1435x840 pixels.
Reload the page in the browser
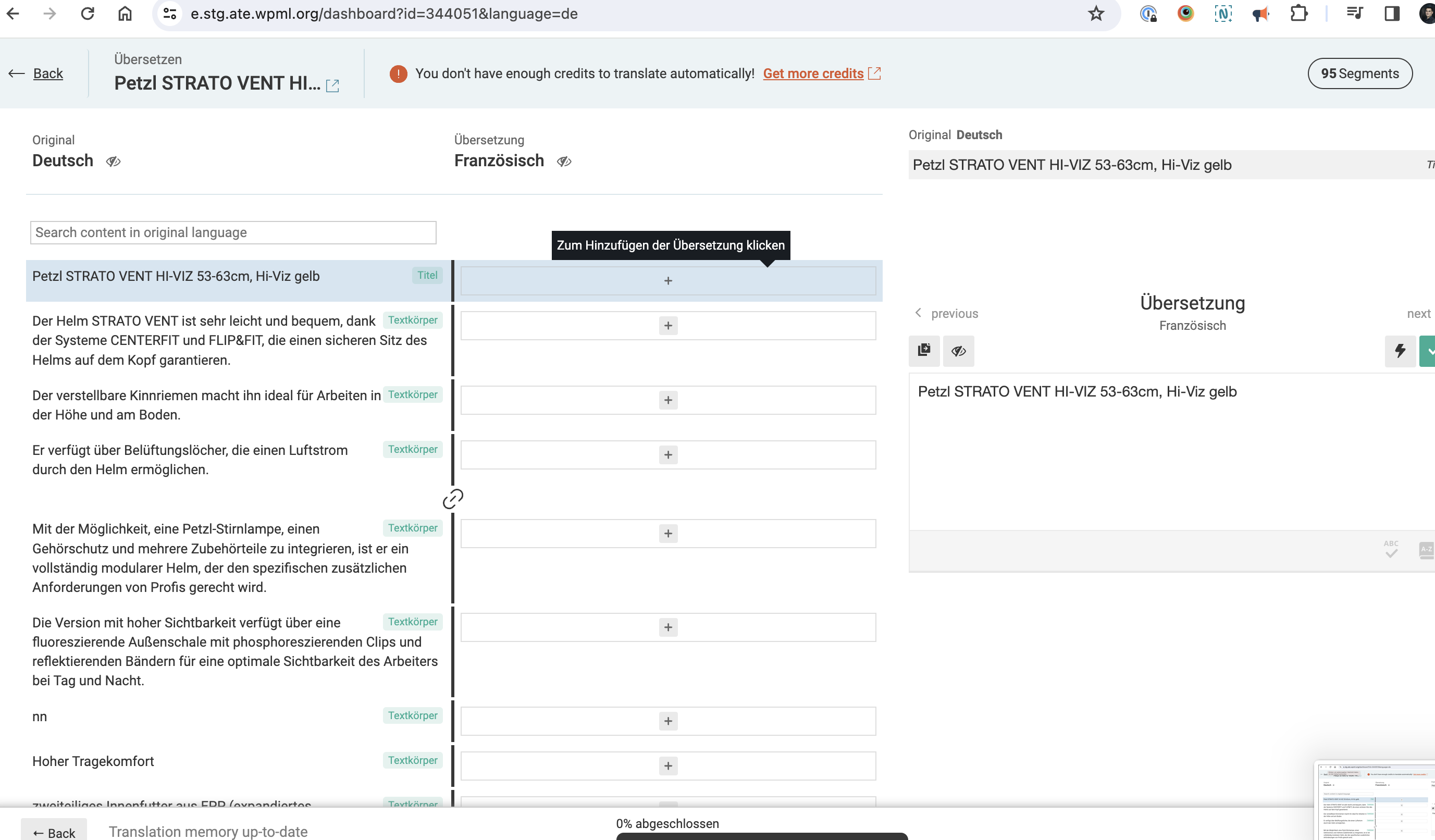tap(87, 14)
